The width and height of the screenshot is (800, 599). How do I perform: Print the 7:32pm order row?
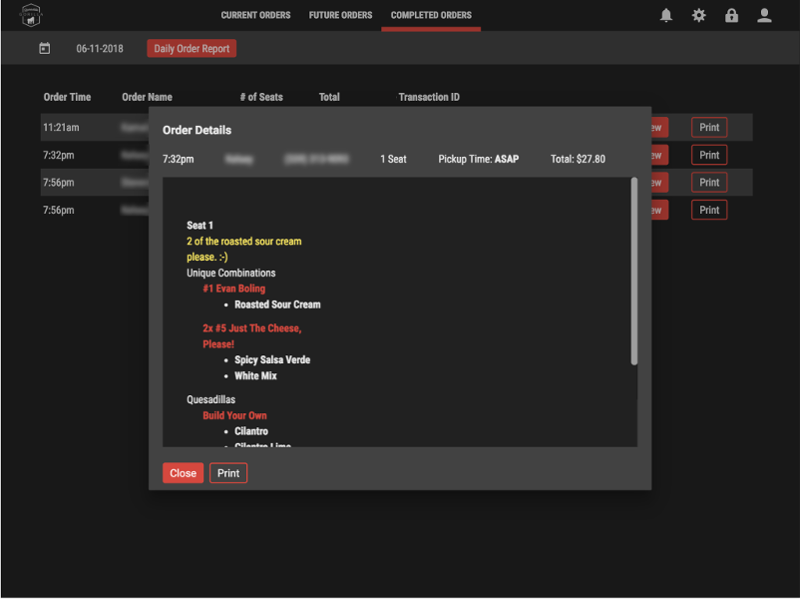point(709,155)
